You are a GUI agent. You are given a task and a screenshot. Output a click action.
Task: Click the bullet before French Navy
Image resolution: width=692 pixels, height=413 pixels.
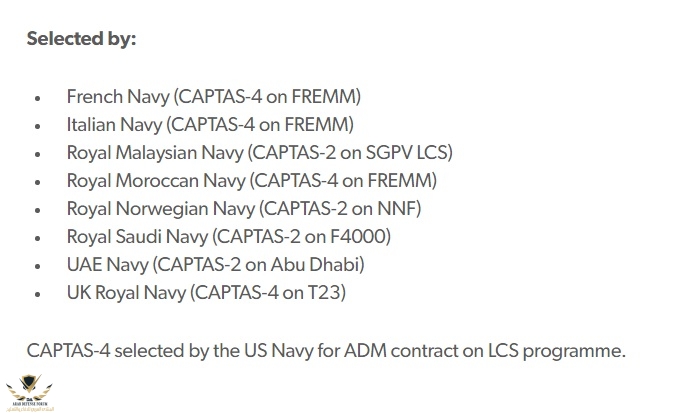point(38,98)
